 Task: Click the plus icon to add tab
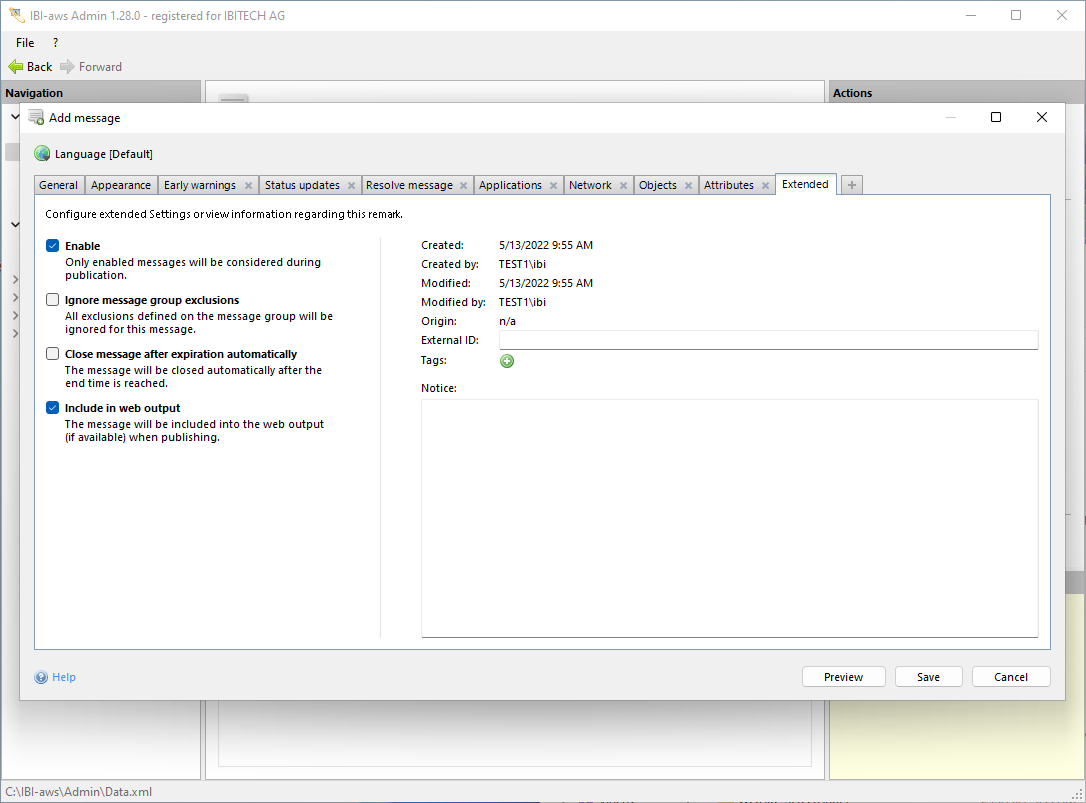point(852,185)
